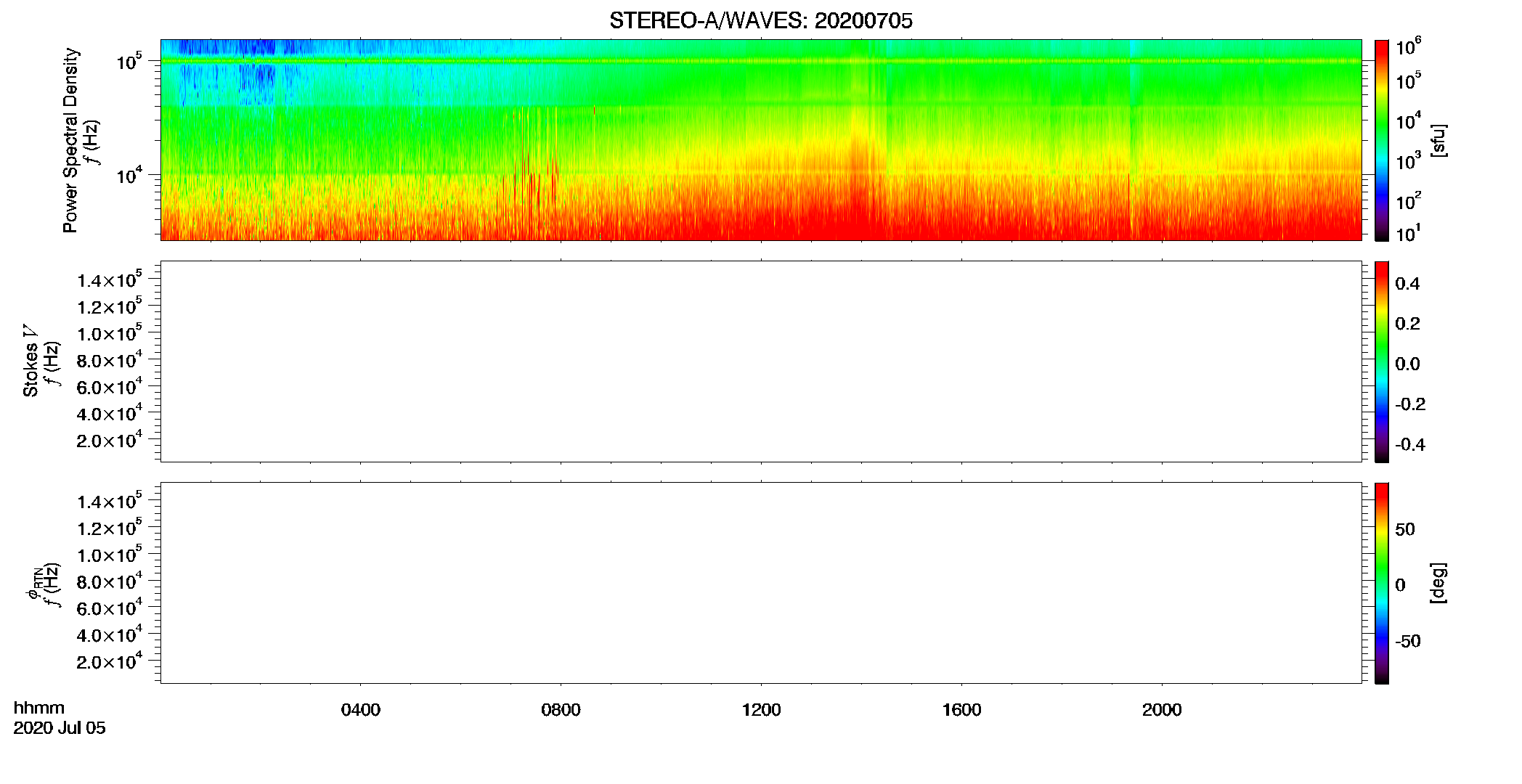The width and height of the screenshot is (1522, 784).
Task: Click the 0400 time tick label
Action: coord(360,710)
